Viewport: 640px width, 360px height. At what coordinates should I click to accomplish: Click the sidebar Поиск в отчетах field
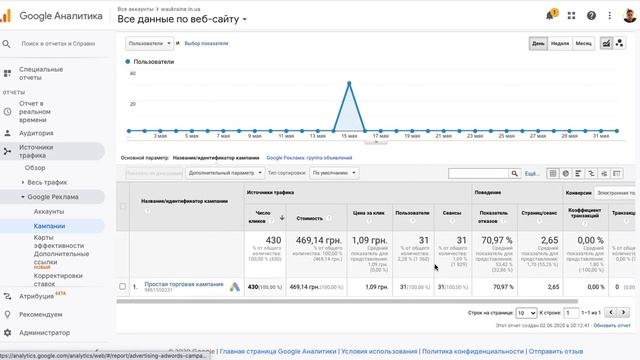coord(58,43)
